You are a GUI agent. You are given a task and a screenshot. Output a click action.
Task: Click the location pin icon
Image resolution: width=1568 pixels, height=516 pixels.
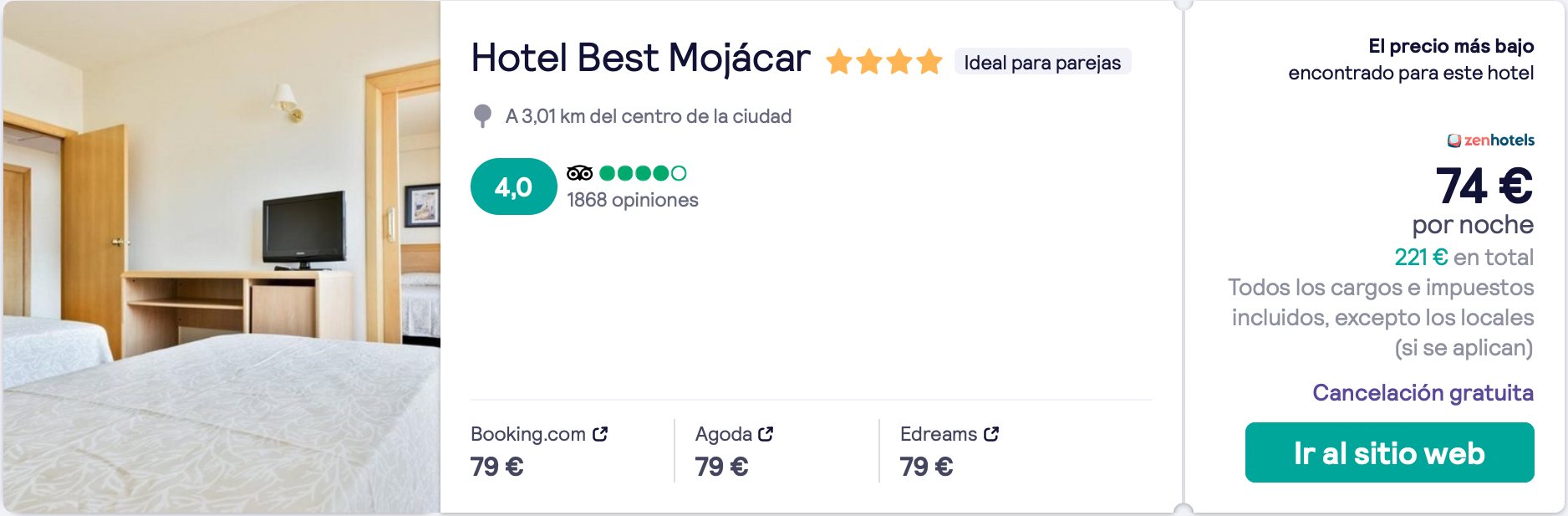click(x=482, y=116)
